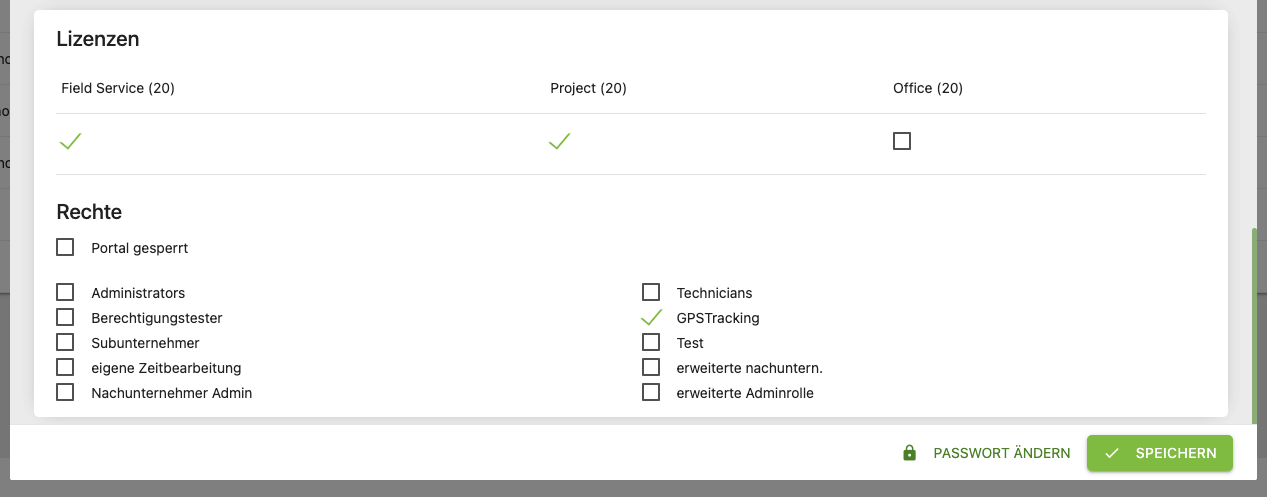The image size is (1267, 497).
Task: Enable the Technicians role checkbox
Action: 651,292
